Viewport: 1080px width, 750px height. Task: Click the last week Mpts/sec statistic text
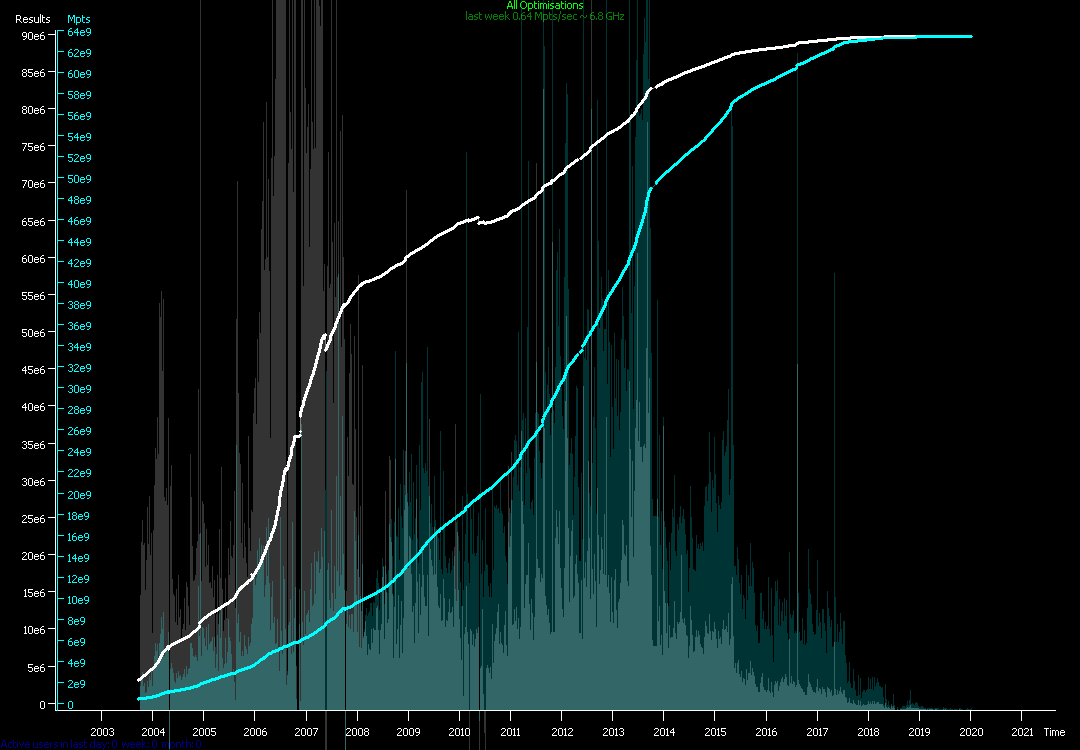544,17
